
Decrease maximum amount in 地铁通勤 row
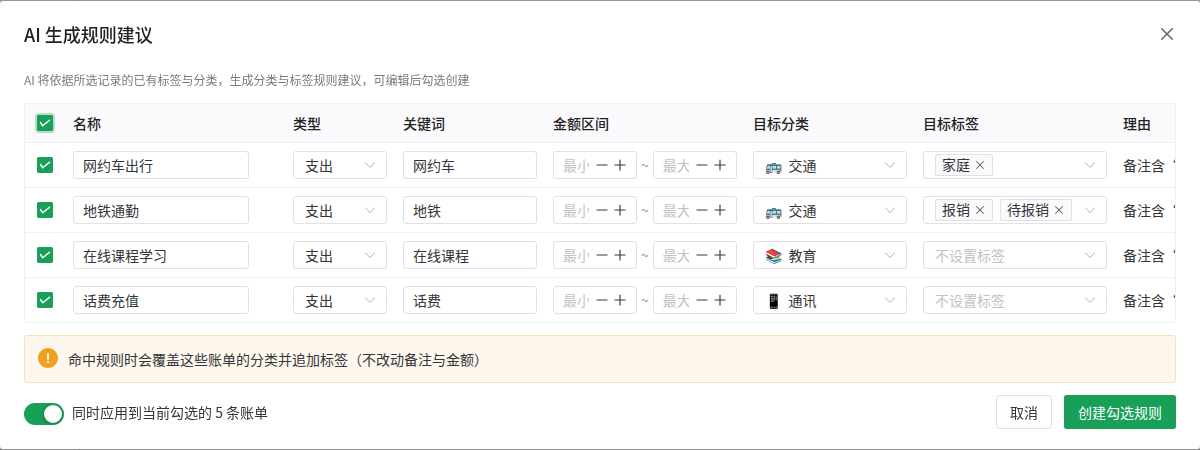coord(701,210)
